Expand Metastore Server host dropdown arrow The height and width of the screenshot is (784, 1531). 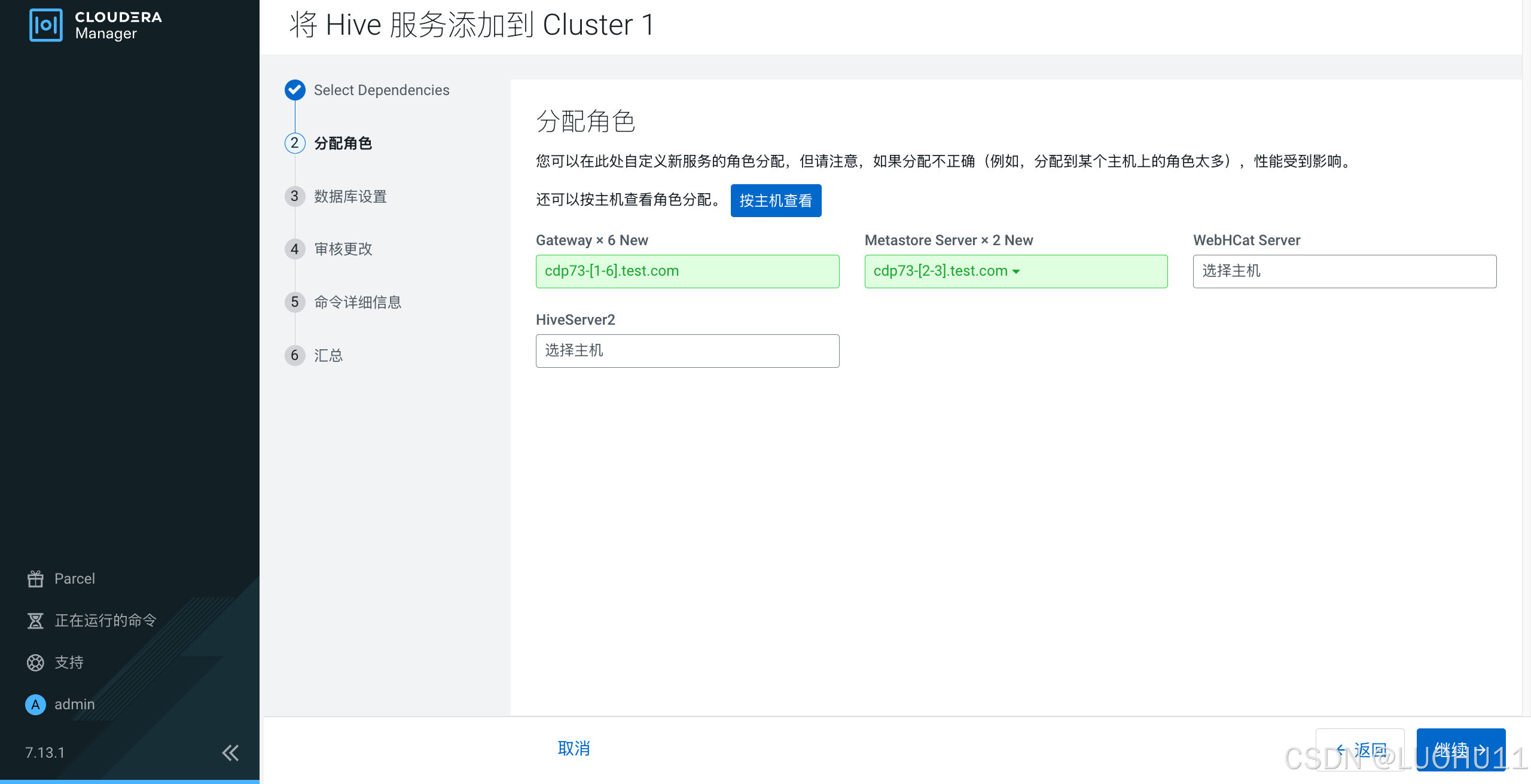tap(1016, 271)
